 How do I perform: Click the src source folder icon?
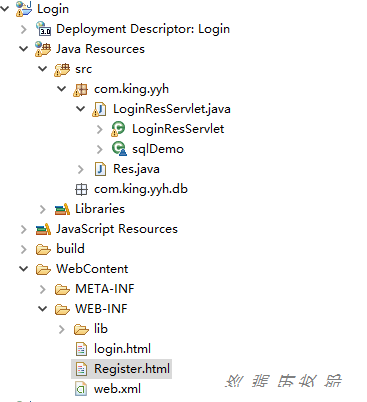pos(62,69)
